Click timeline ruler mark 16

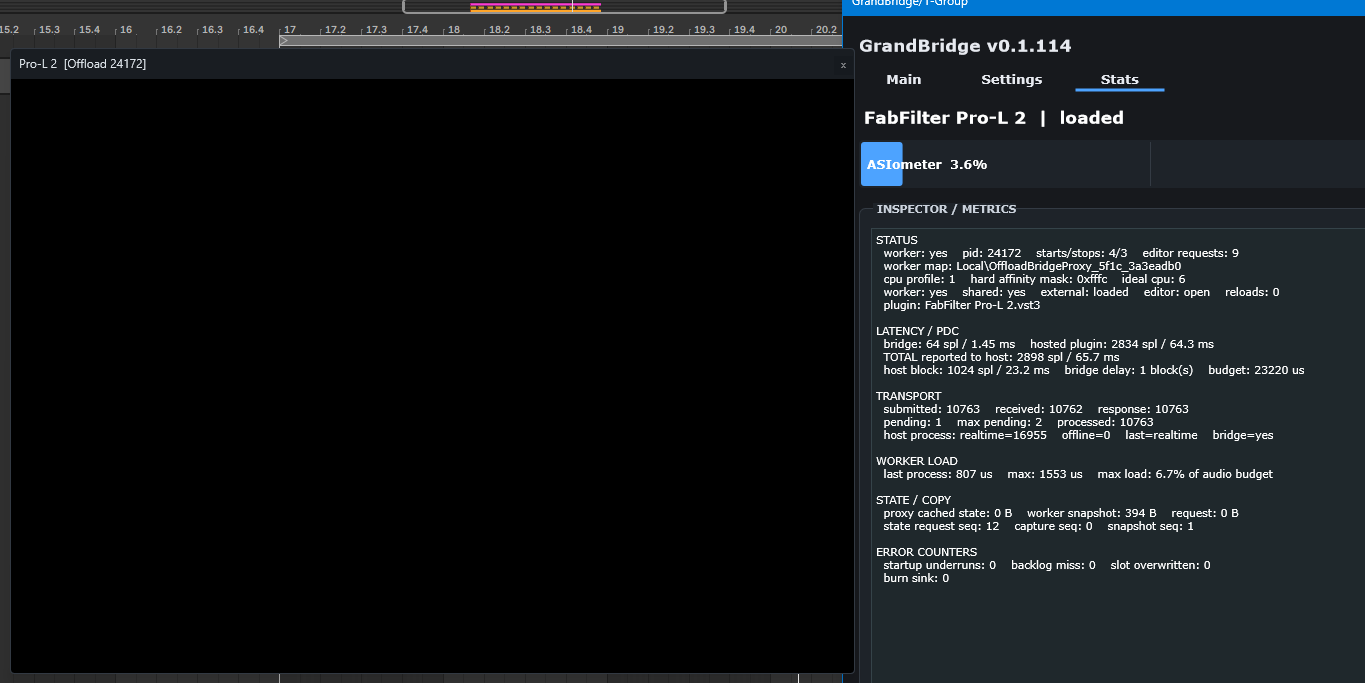(x=126, y=30)
